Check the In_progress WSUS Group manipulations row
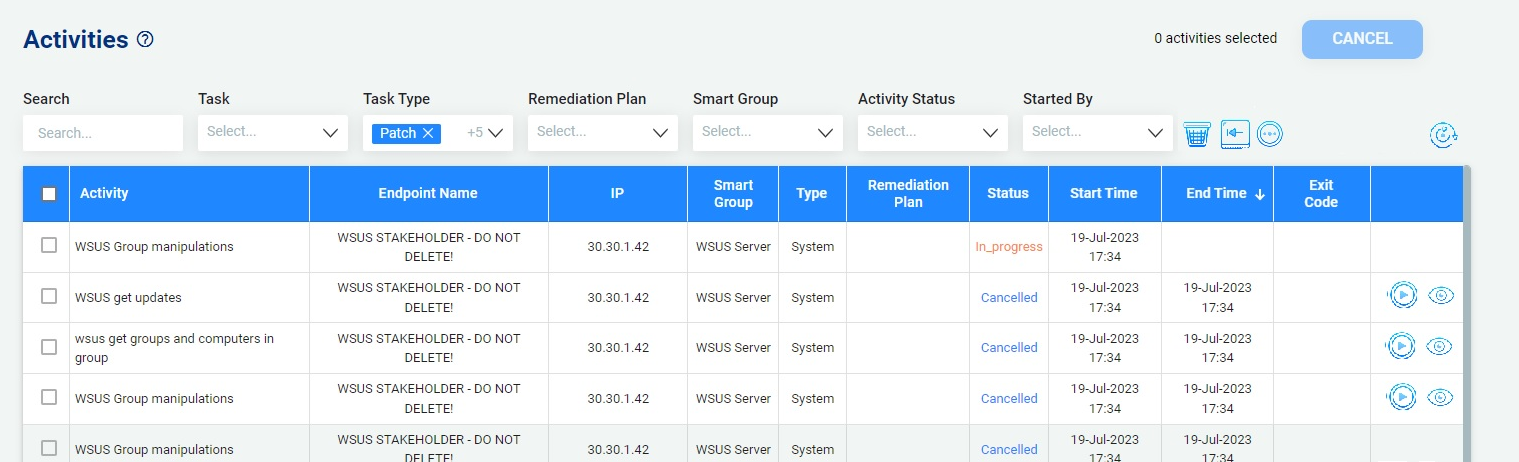Viewport: 1519px width, 462px height. tap(49, 246)
